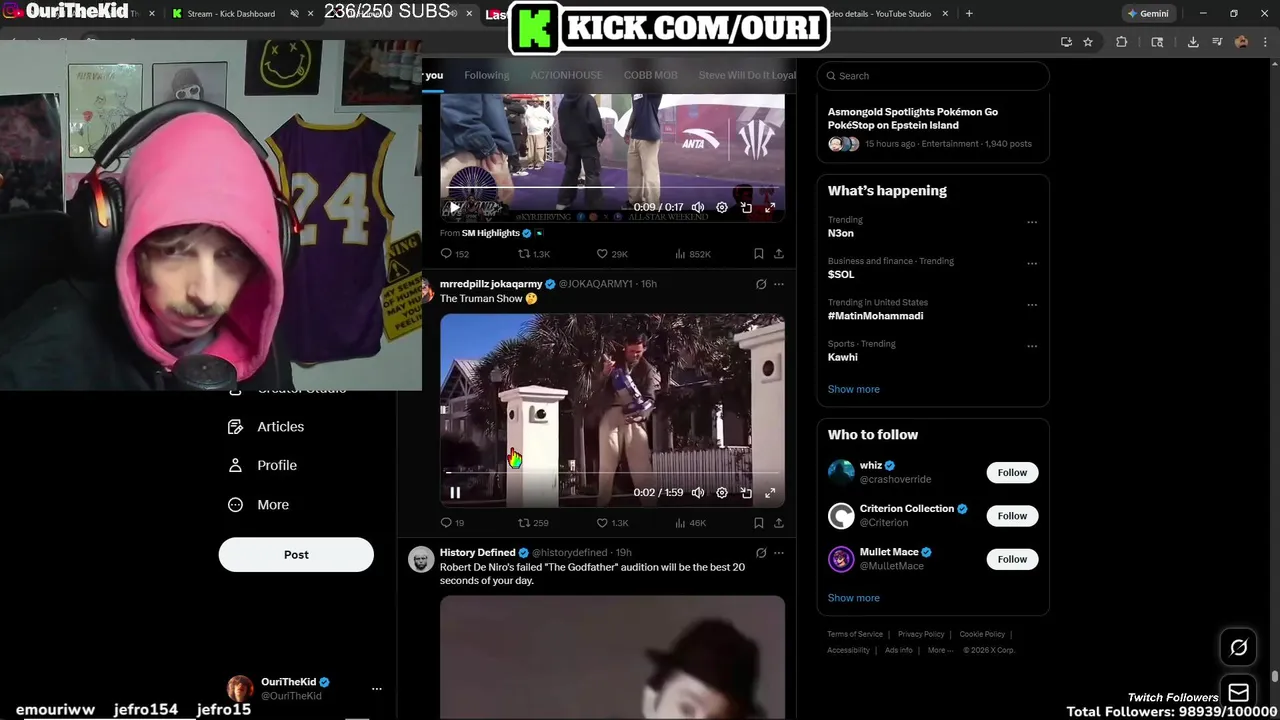Show more under Who to follow
This screenshot has width=1280, height=720.
[x=853, y=598]
